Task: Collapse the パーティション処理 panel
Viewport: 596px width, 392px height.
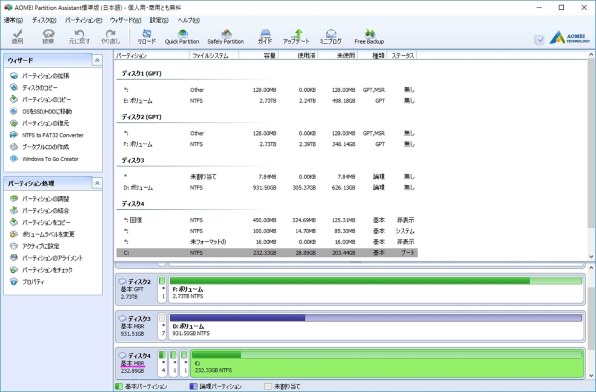Action: [97, 183]
